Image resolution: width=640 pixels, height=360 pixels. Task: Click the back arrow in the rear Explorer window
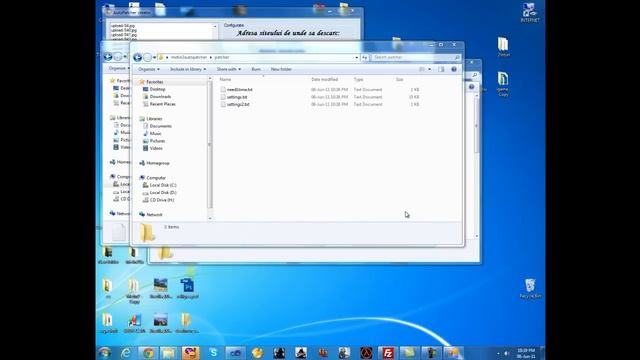click(x=108, y=57)
